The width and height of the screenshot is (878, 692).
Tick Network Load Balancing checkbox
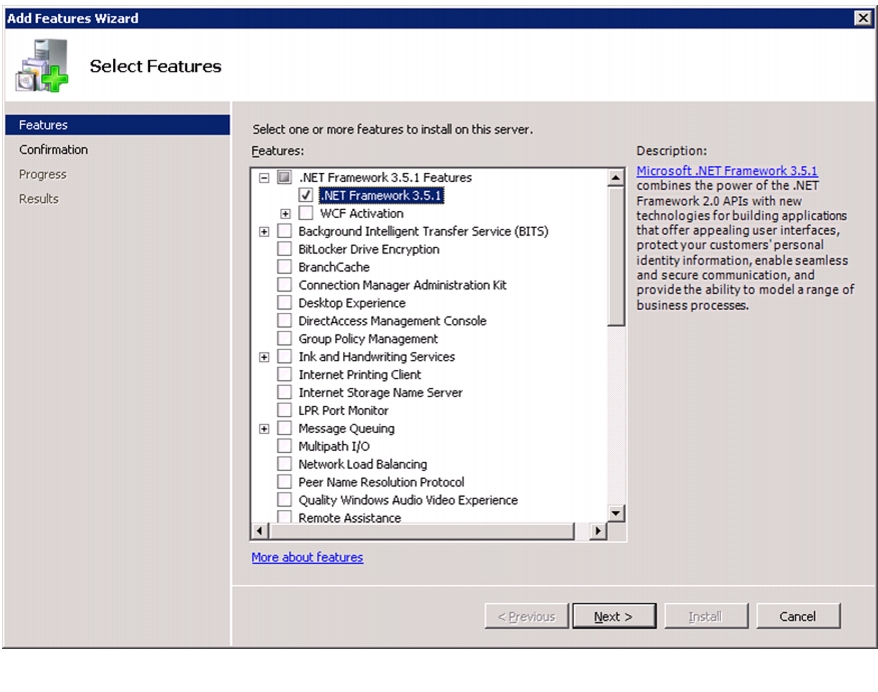[x=284, y=464]
